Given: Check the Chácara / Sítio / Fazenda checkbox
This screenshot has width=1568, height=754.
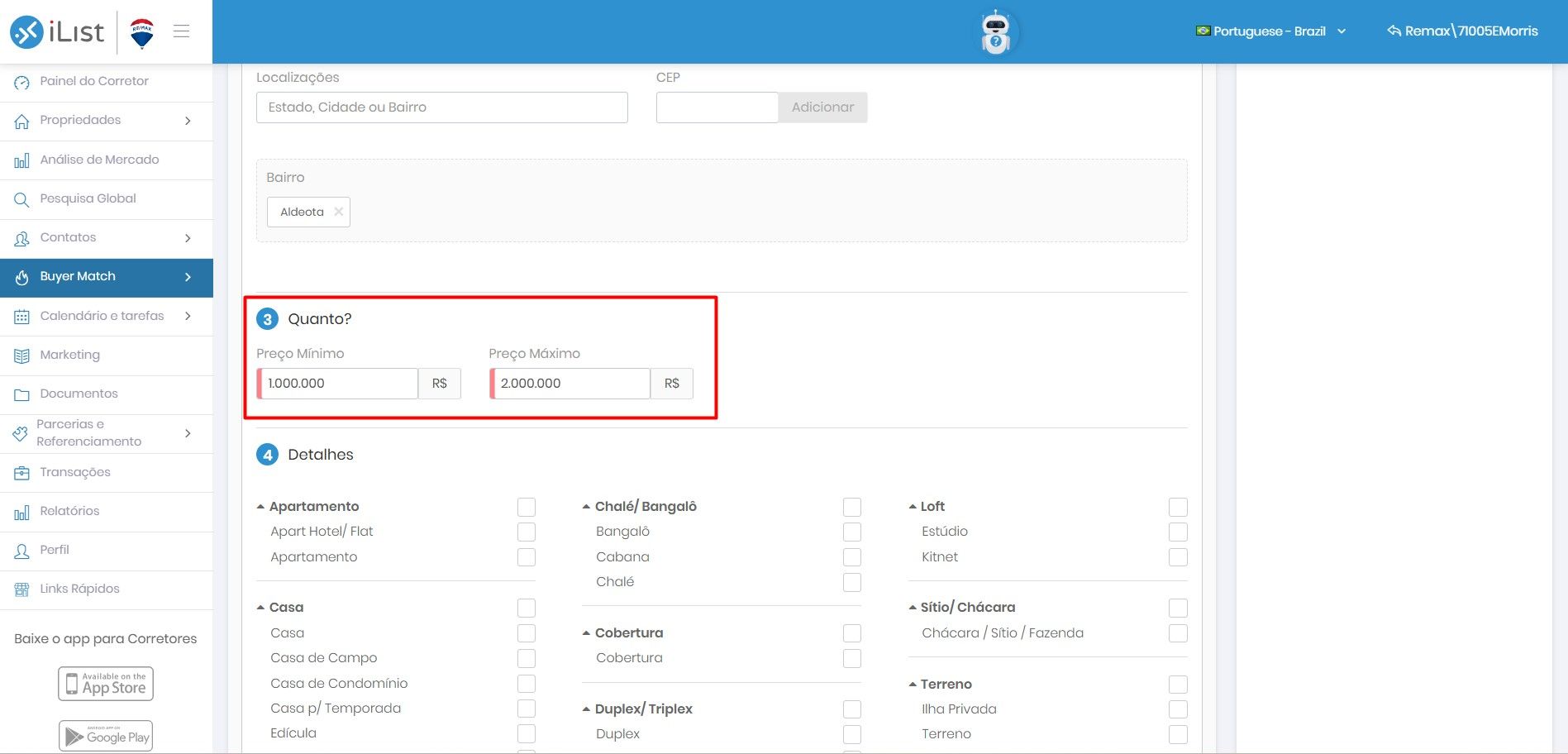Looking at the screenshot, I should coord(1179,633).
